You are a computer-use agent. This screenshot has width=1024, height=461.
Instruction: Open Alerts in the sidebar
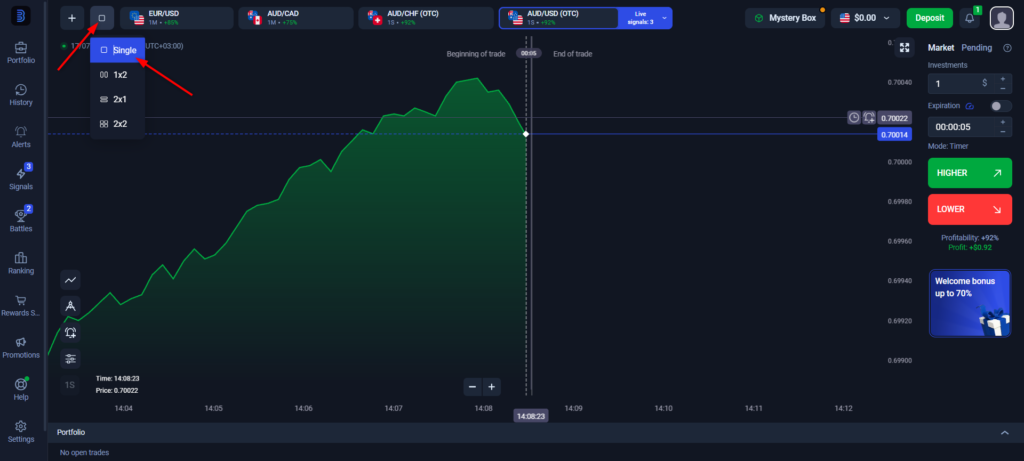coord(21,137)
